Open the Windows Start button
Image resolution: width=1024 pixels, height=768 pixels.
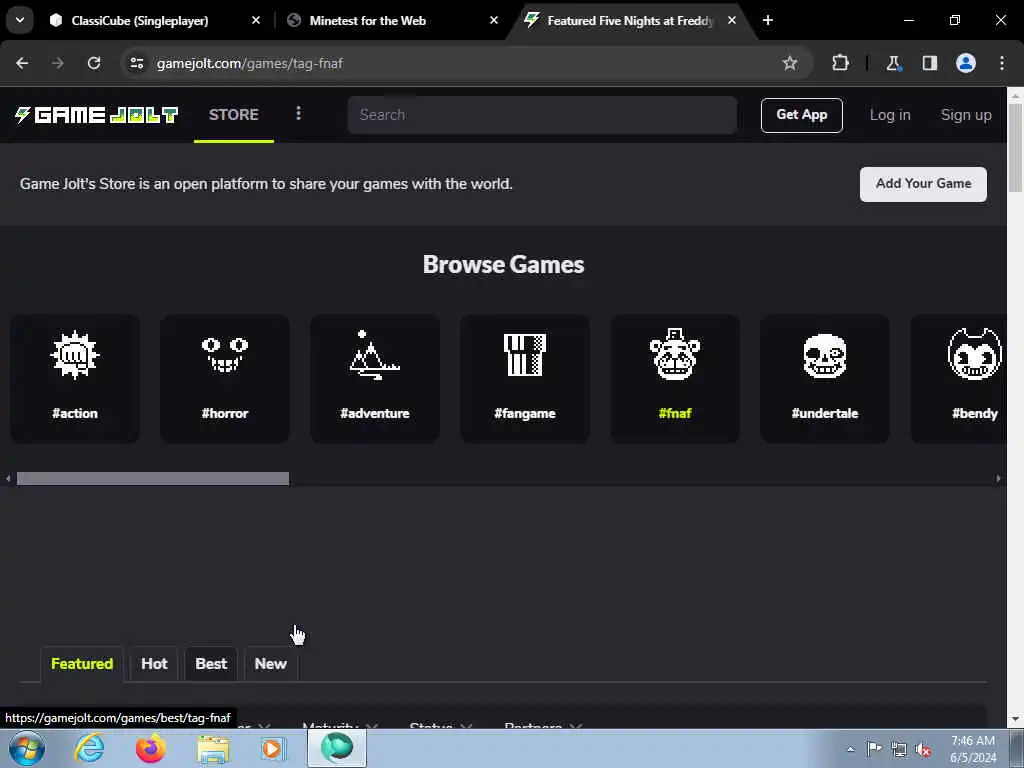coord(27,749)
